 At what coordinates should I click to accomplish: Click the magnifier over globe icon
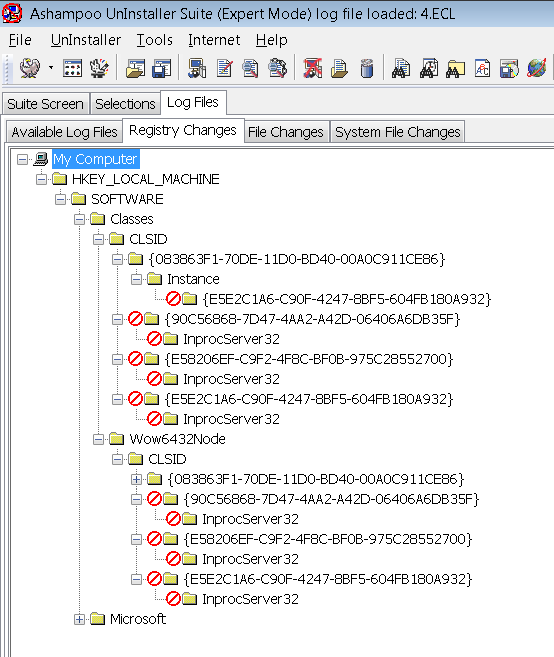(277, 68)
